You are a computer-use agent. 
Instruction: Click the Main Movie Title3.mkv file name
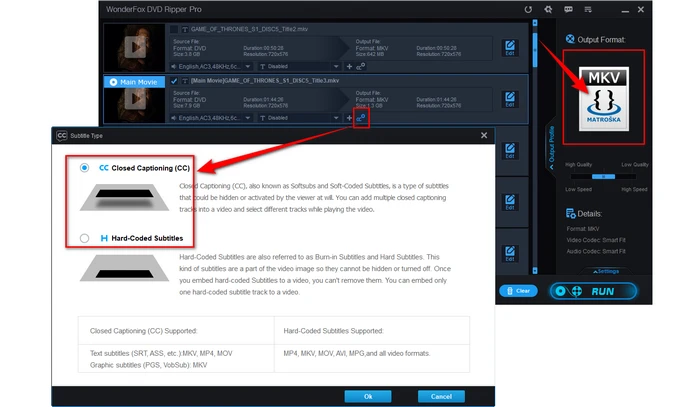265,81
